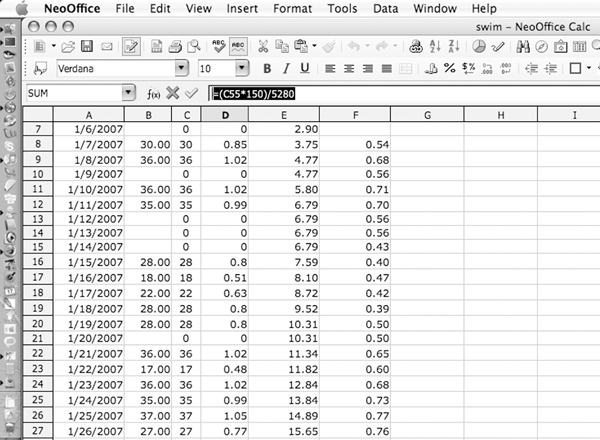Viewport: 600px width, 440px height.
Task: Toggle Italic formatting
Action: point(284,69)
